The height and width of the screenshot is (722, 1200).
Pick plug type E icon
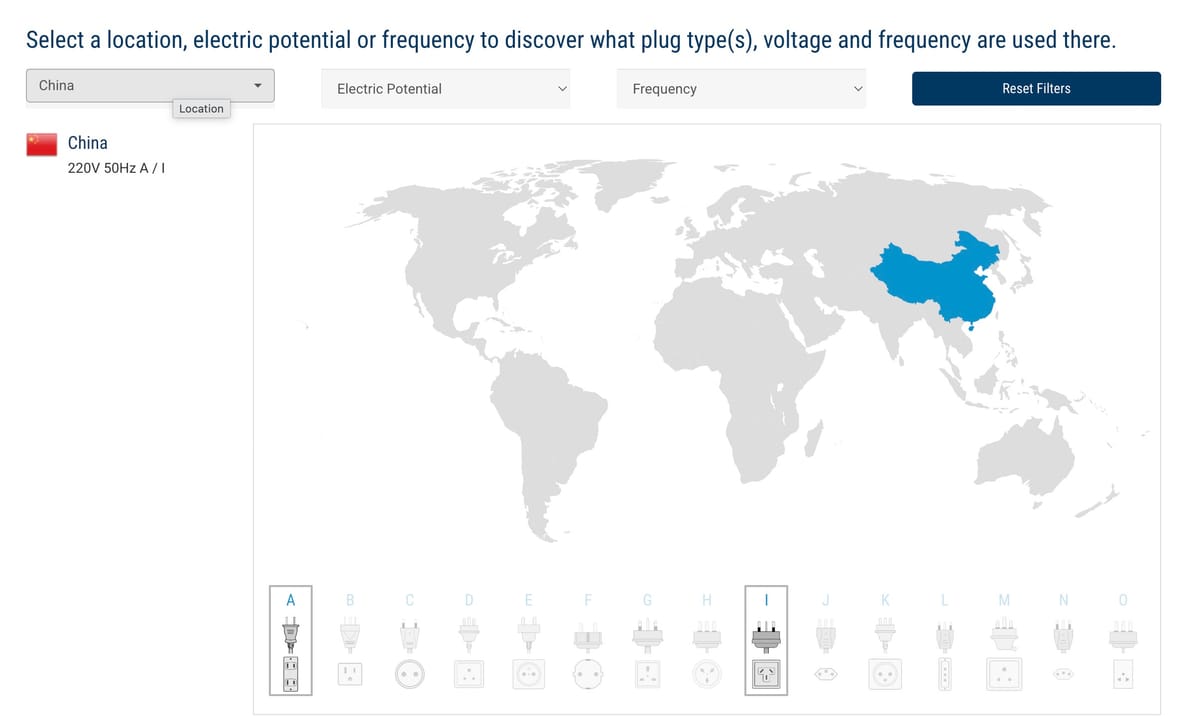click(x=528, y=641)
